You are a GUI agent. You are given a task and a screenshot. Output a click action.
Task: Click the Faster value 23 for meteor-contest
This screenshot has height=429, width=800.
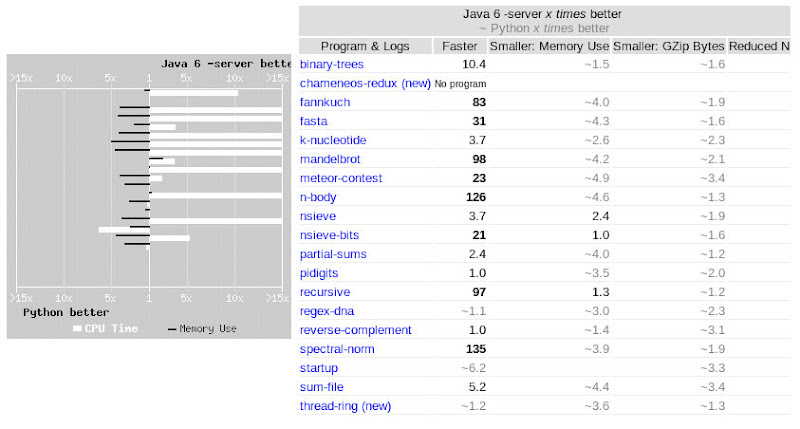click(x=479, y=178)
